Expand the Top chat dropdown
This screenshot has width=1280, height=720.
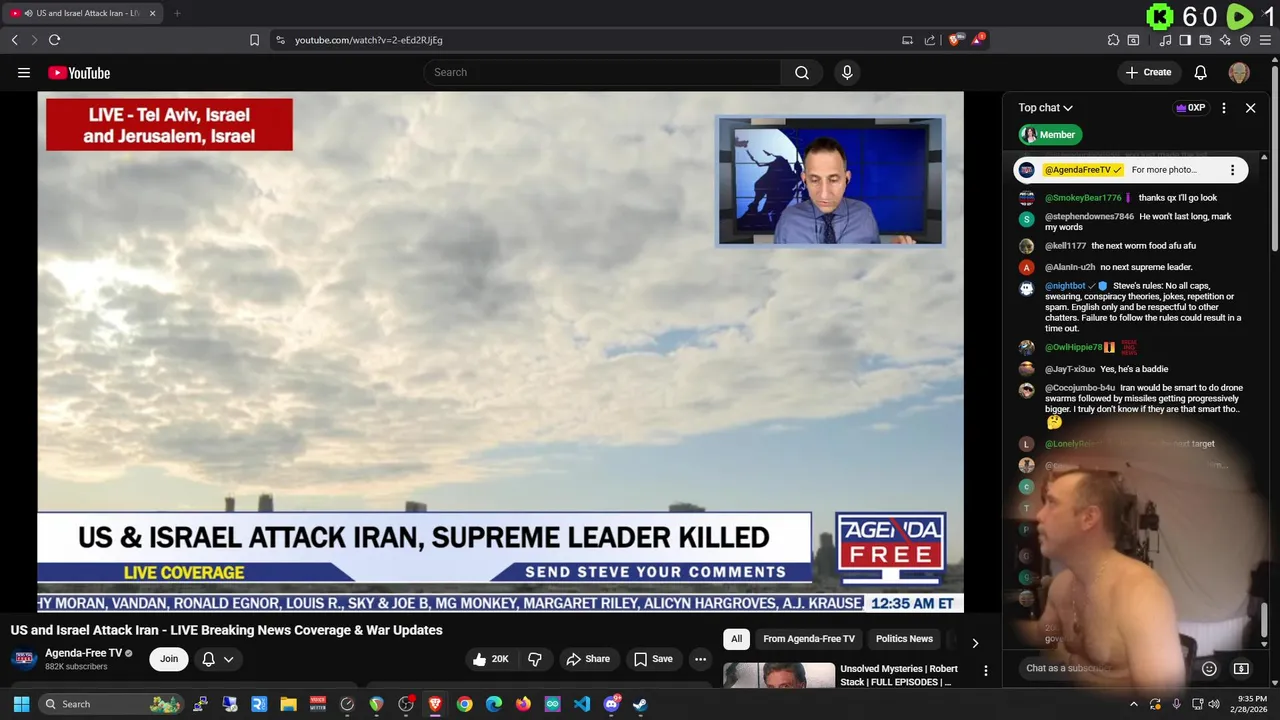pyautogui.click(x=1046, y=108)
